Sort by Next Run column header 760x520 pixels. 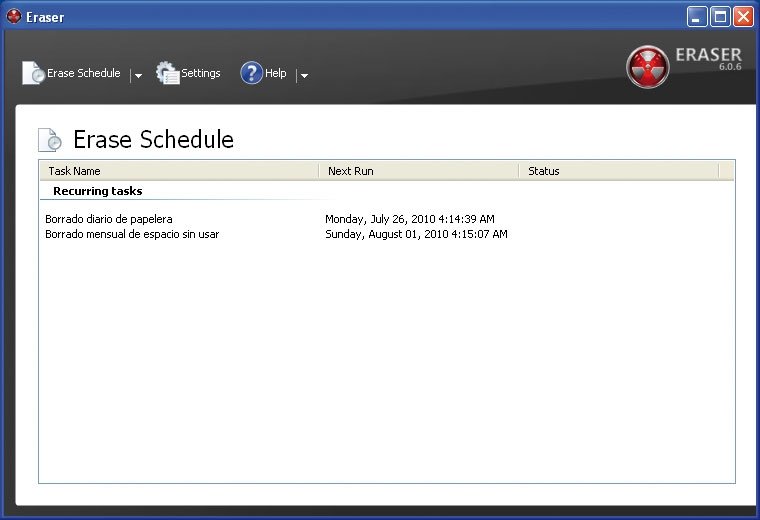coord(419,171)
